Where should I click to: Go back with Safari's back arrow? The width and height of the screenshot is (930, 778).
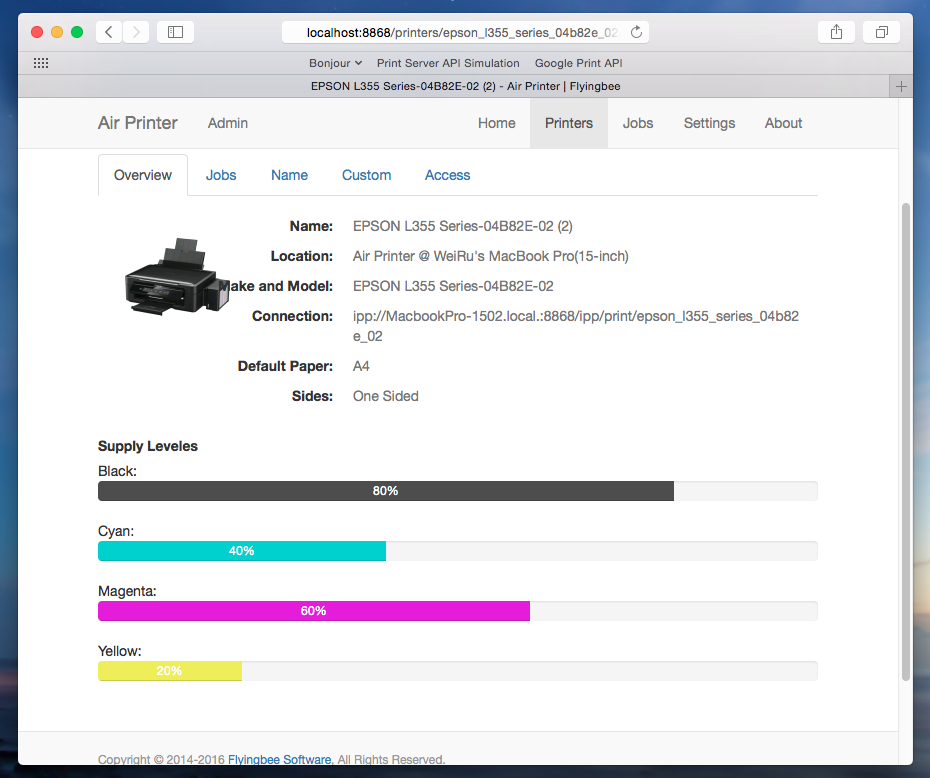point(109,32)
